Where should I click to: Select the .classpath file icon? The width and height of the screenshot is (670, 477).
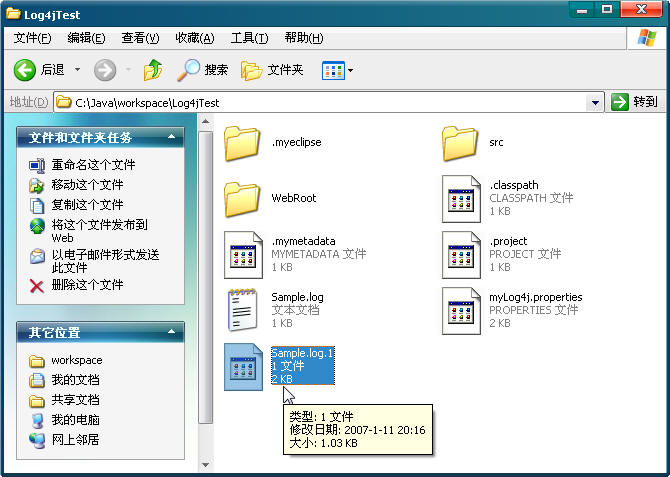[461, 199]
